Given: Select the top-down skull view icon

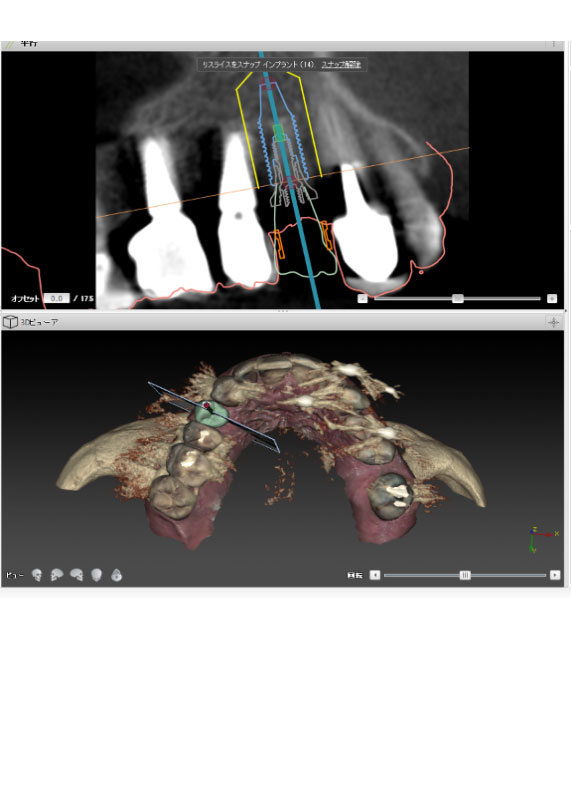Looking at the screenshot, I should 117,575.
